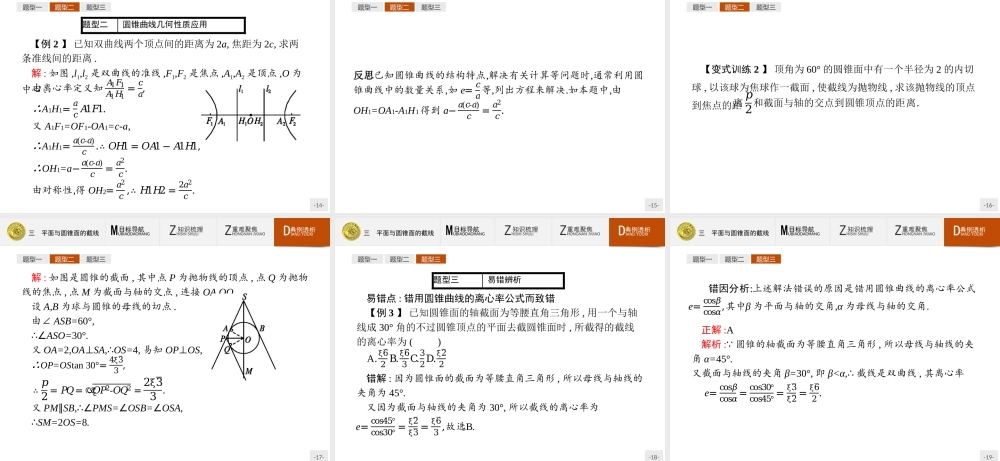Select highlighted 题型二 tab on slide 17

pyautogui.click(x=64, y=259)
